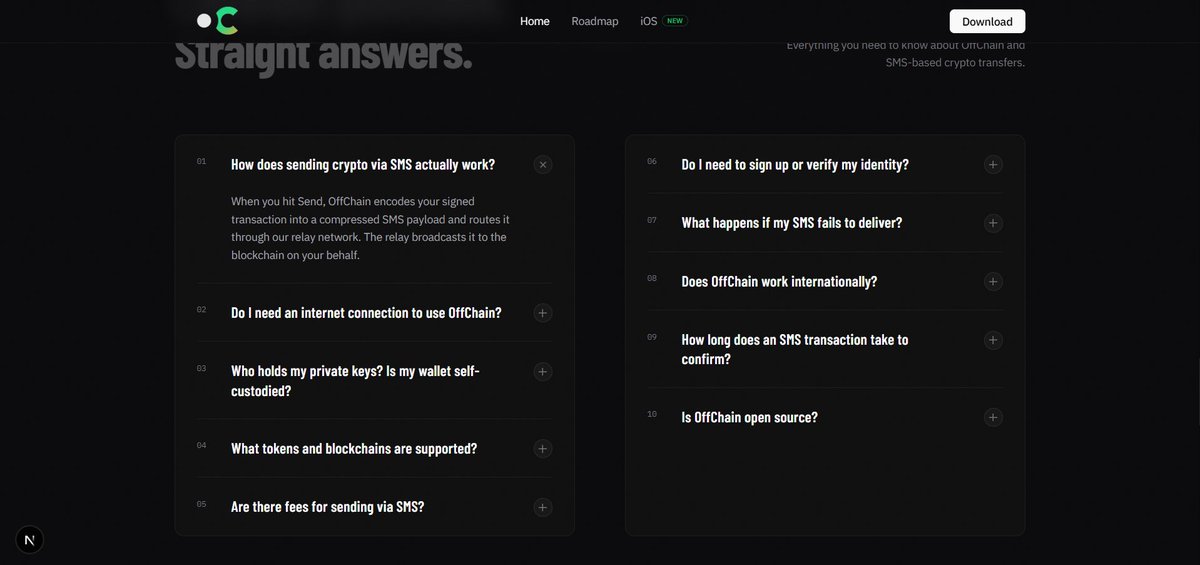The image size is (1200, 565).
Task: Click question text 'What happens if my SMS fails to deliver?'
Action: tap(792, 223)
